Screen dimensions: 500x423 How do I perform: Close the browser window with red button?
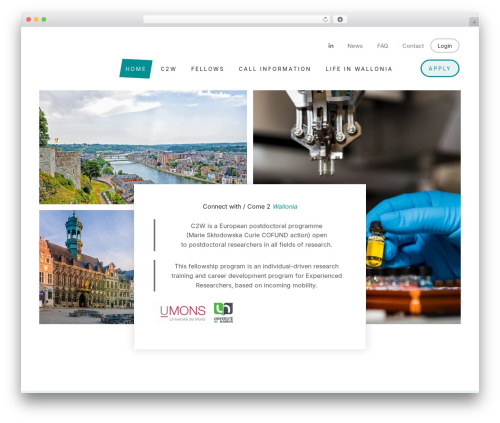tap(29, 19)
